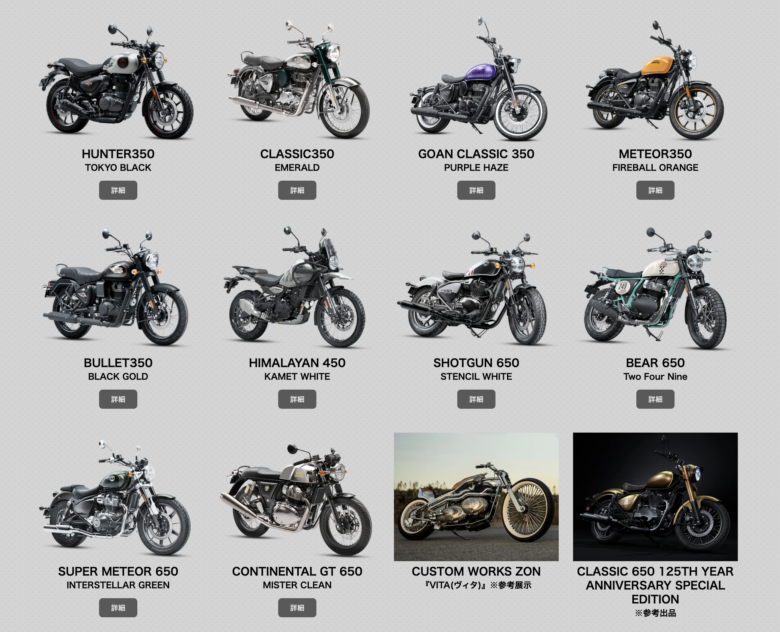Click CONTINENTAL GT 650 details button
Viewport: 780px width, 632px height.
point(297,608)
